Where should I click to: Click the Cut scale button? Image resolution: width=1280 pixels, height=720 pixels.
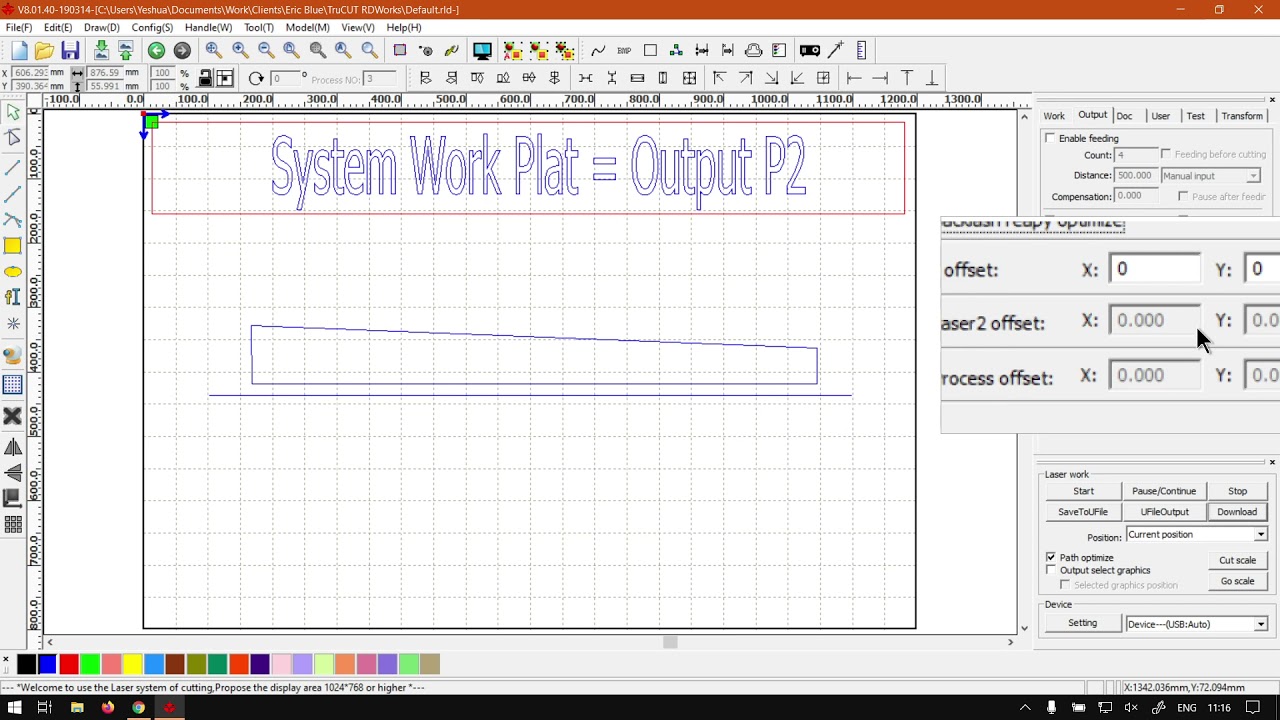pos(1238,560)
